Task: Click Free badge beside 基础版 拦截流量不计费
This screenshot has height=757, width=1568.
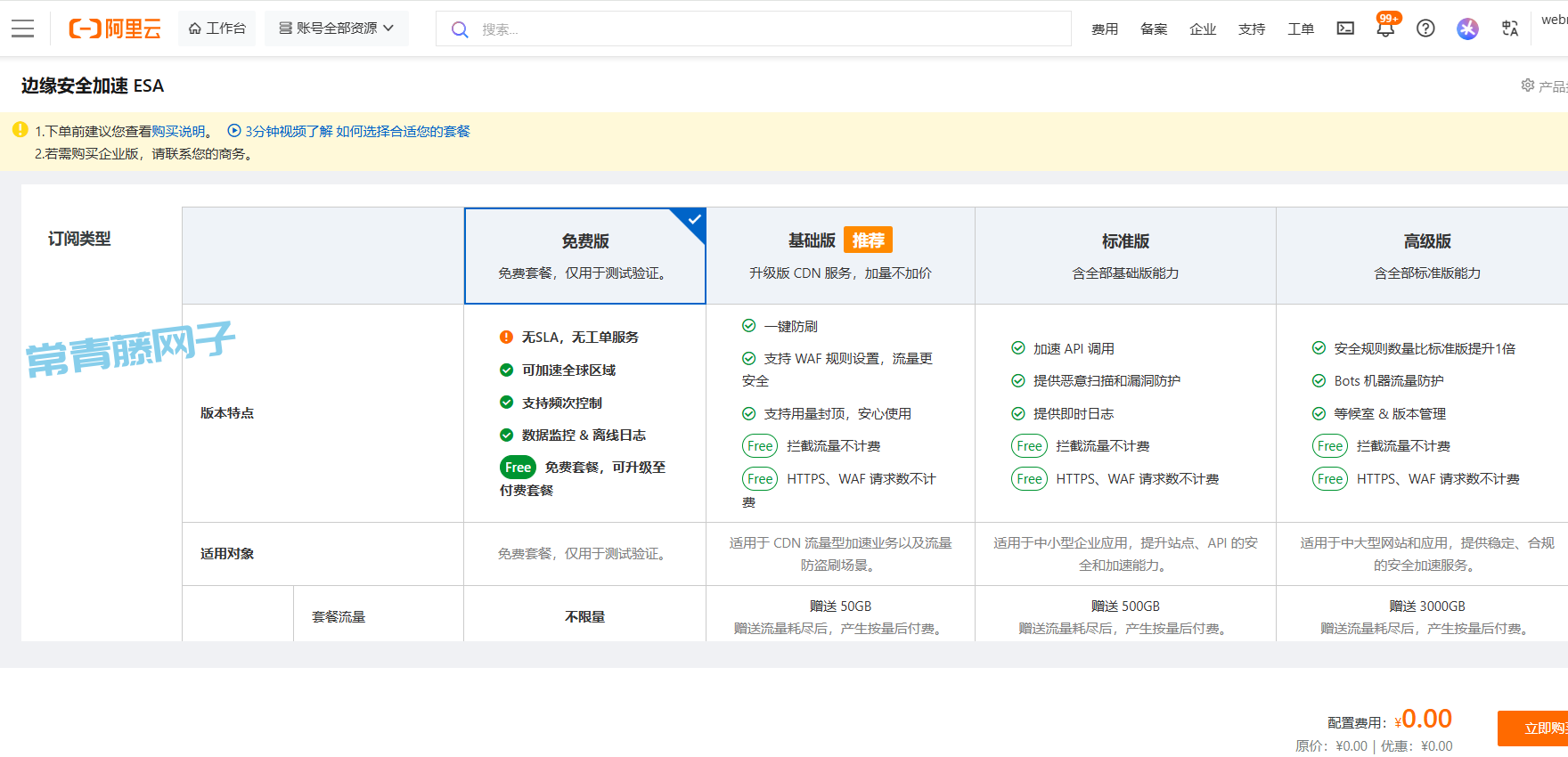Action: pos(760,446)
